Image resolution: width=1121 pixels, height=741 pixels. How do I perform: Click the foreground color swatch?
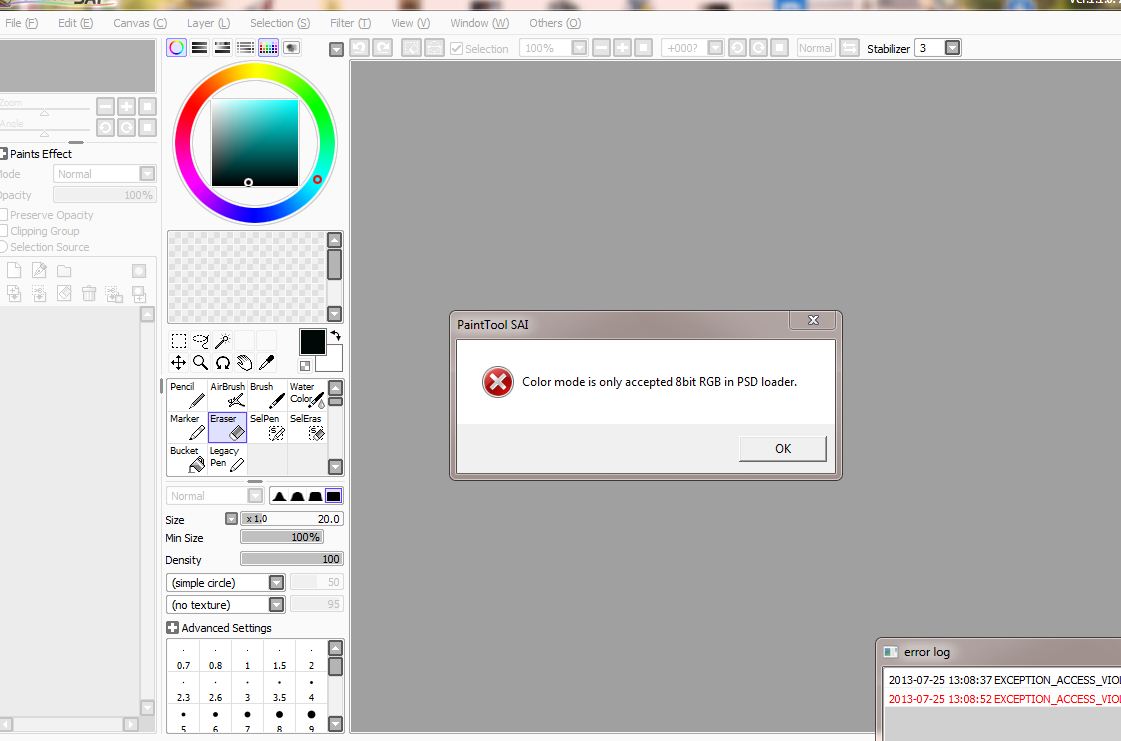(312, 342)
